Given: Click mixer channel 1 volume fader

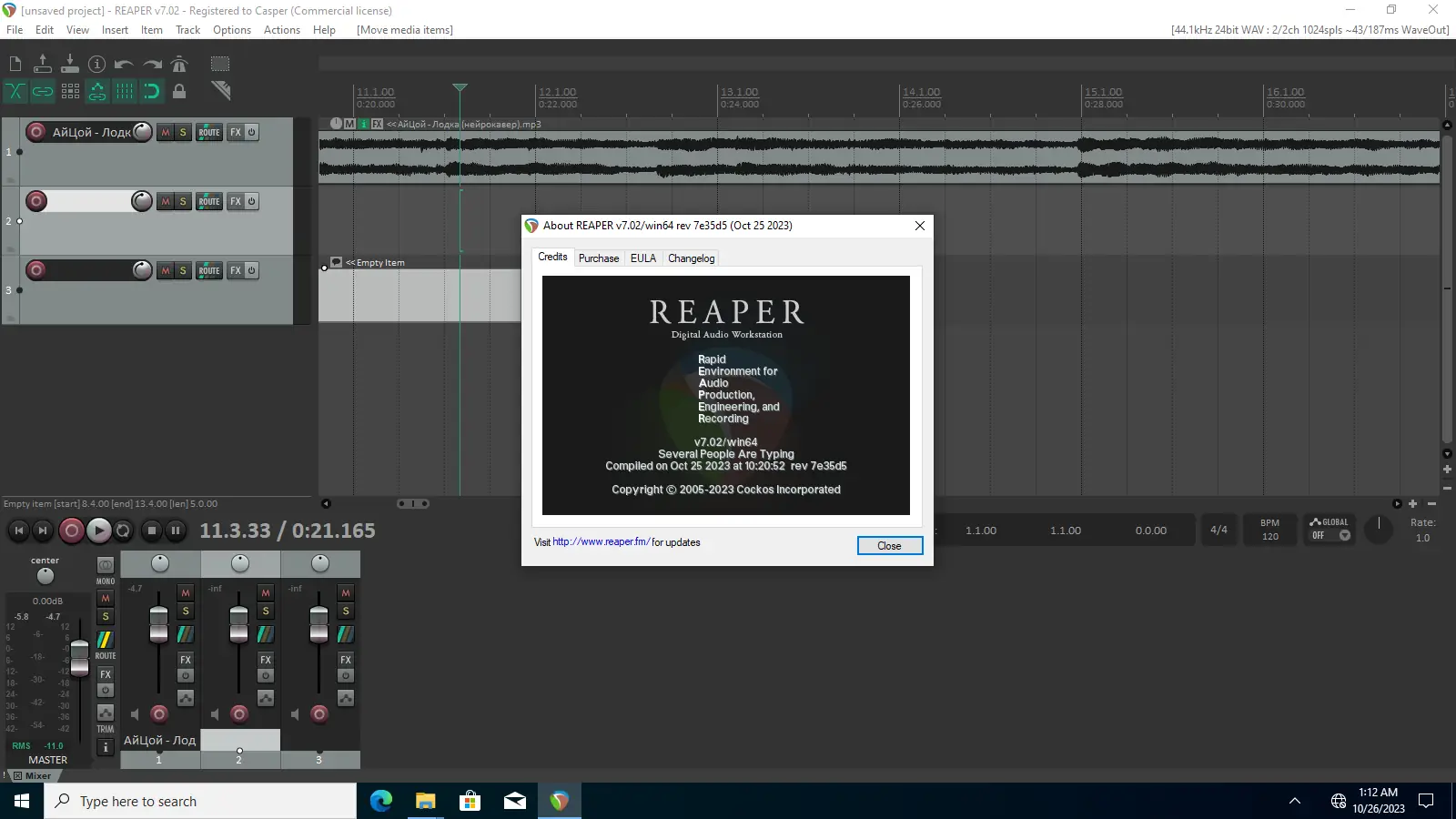Looking at the screenshot, I should click(x=158, y=624).
